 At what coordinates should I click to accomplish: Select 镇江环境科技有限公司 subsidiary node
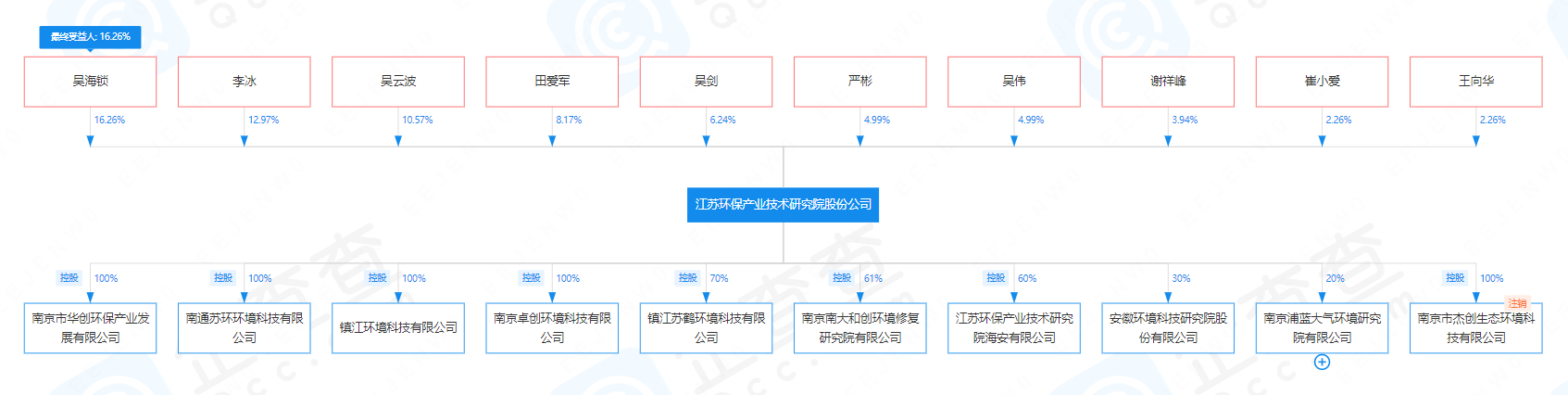point(398,328)
